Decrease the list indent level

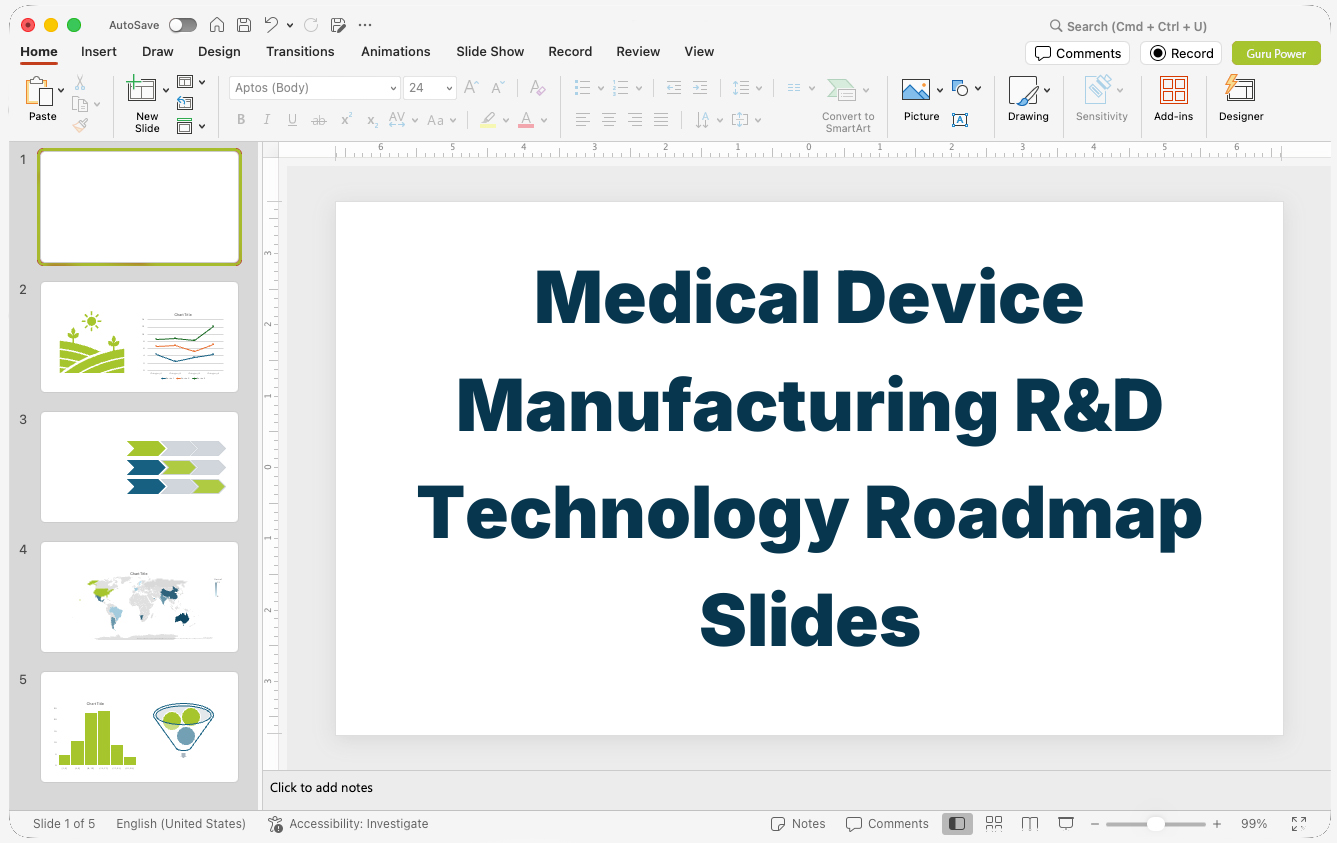click(674, 88)
